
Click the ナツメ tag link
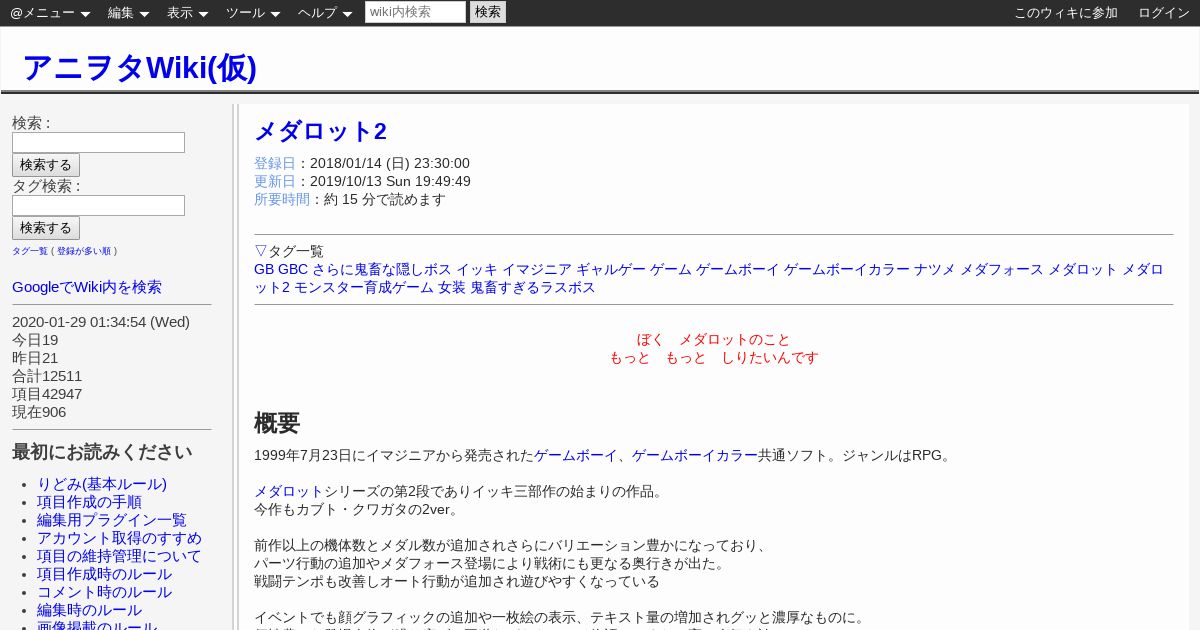pos(935,269)
